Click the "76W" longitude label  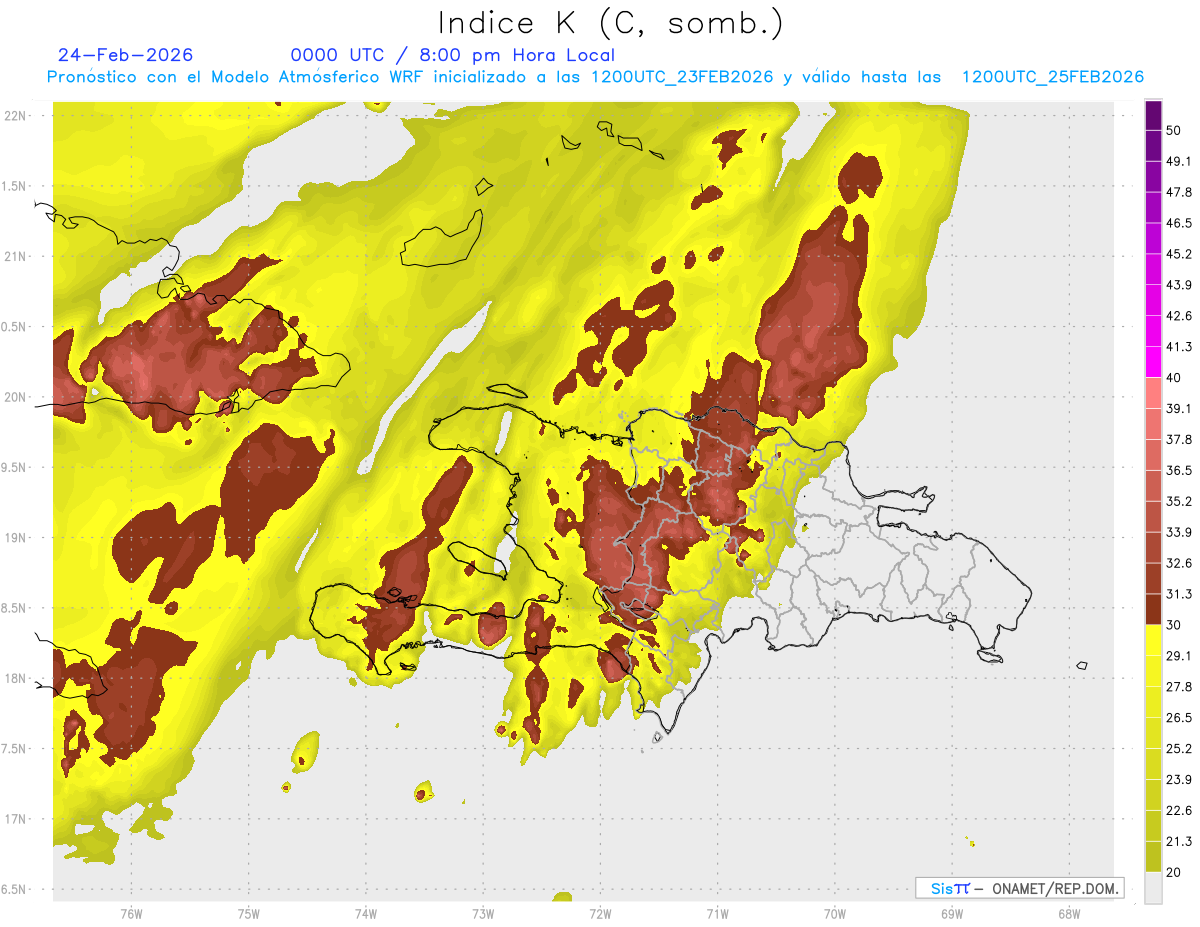131,914
